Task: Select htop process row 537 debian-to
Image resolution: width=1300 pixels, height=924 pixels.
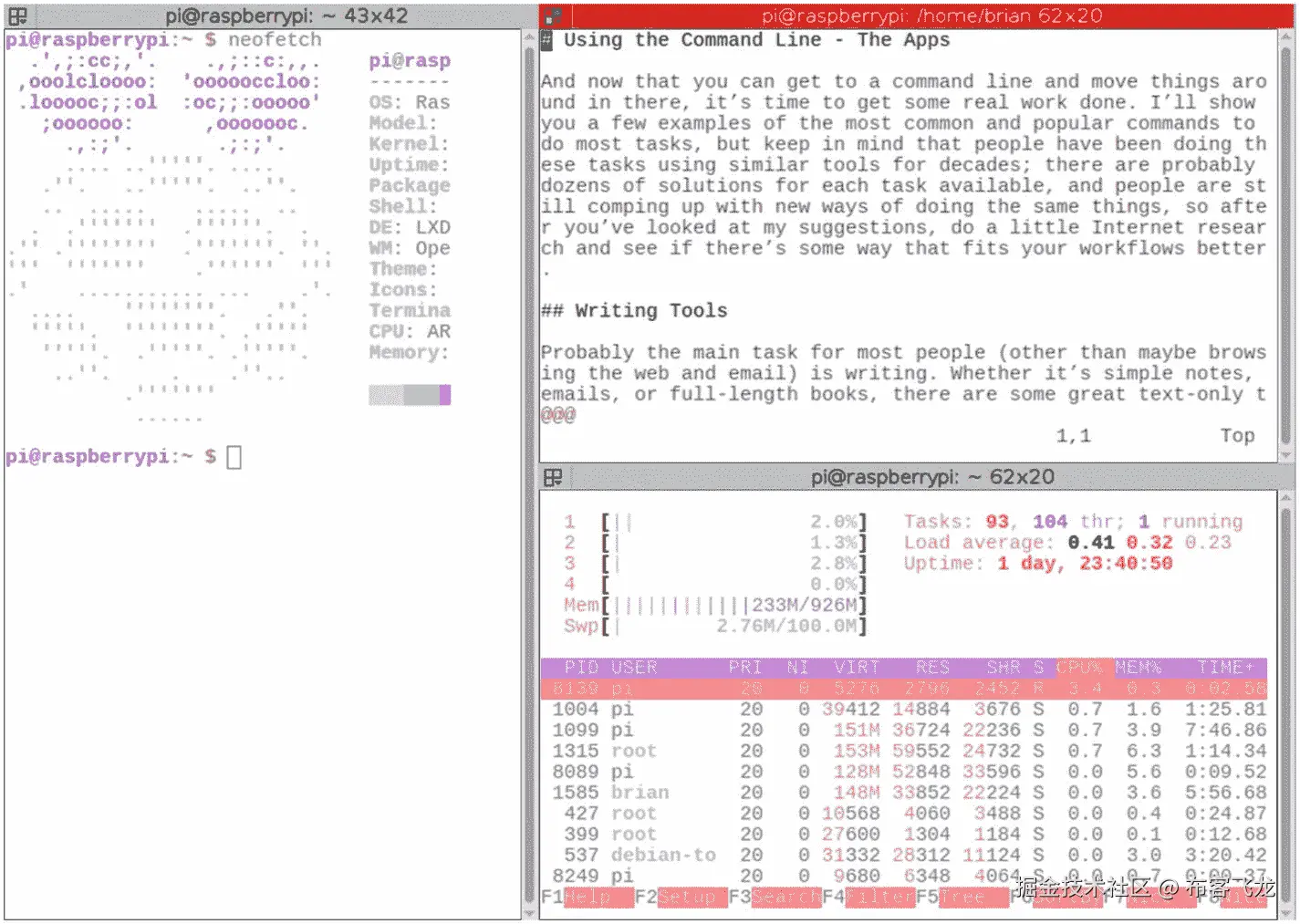Action: coord(904,856)
